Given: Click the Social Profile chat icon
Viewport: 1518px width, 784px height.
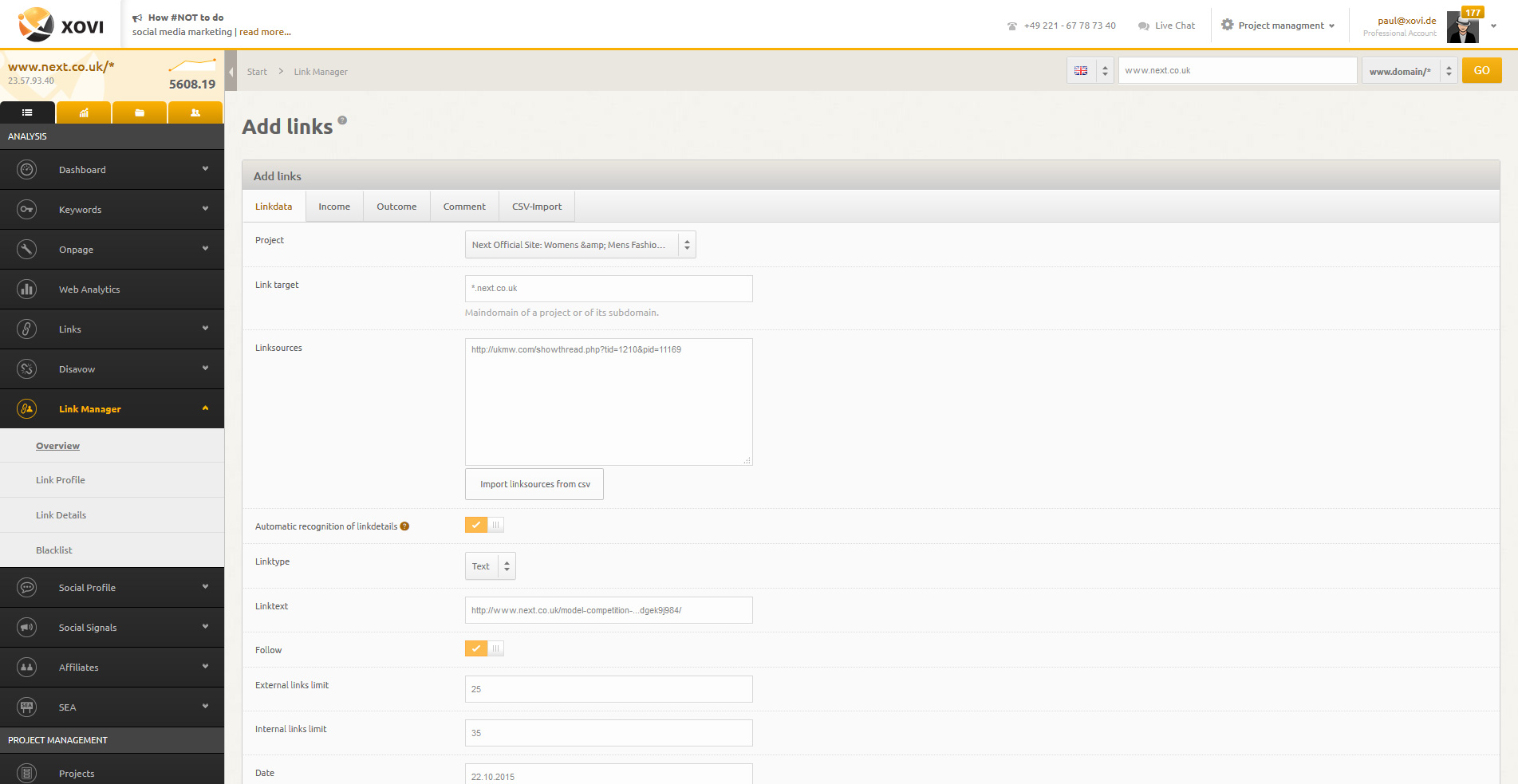Looking at the screenshot, I should point(27,588).
